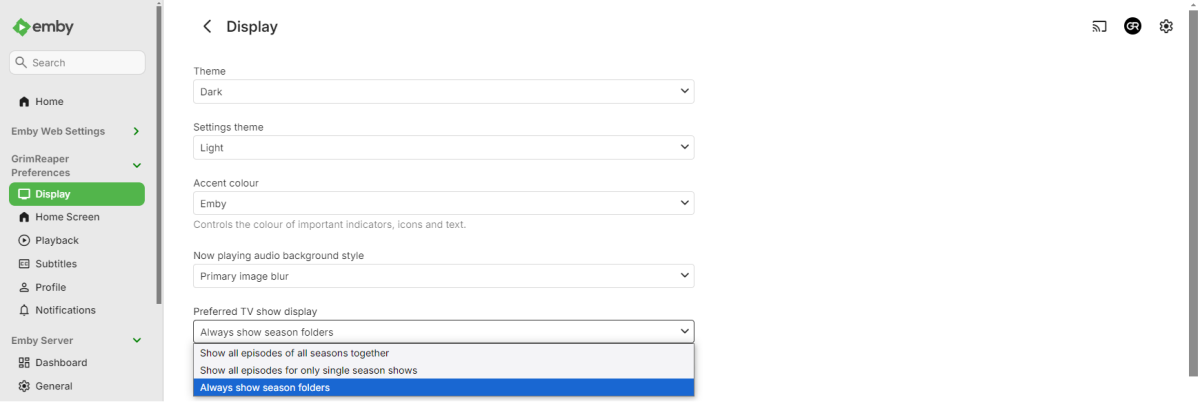Open the Subtitles preferences page
1200x402 pixels.
(55, 264)
